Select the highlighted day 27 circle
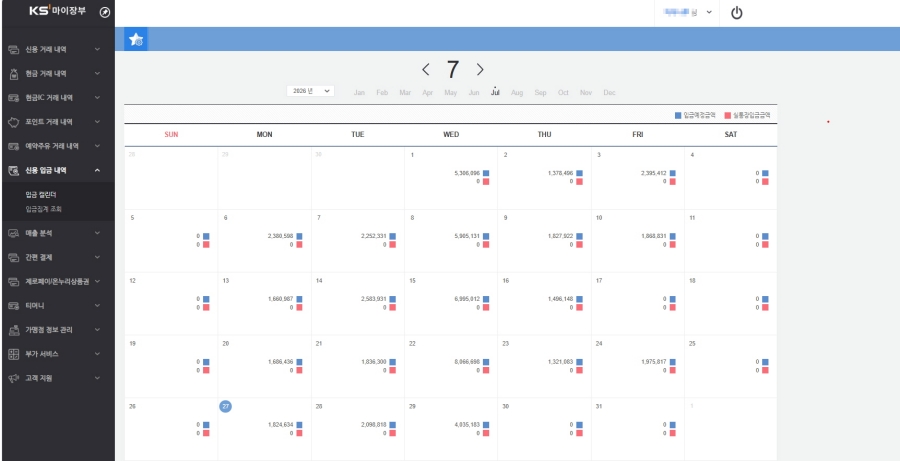This screenshot has width=900, height=461. coord(226,406)
